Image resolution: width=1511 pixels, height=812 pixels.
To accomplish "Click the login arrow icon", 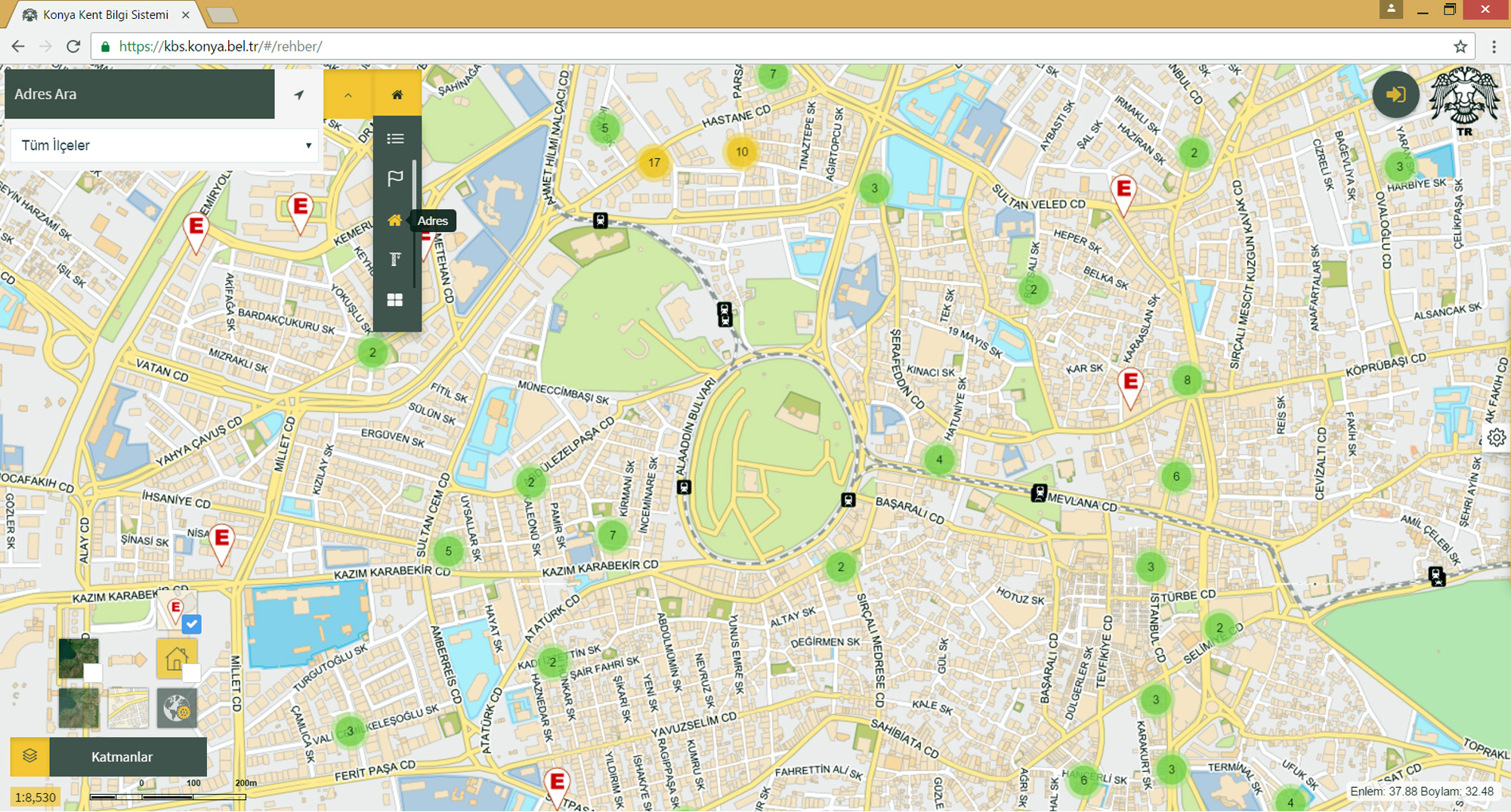I will coord(1395,94).
